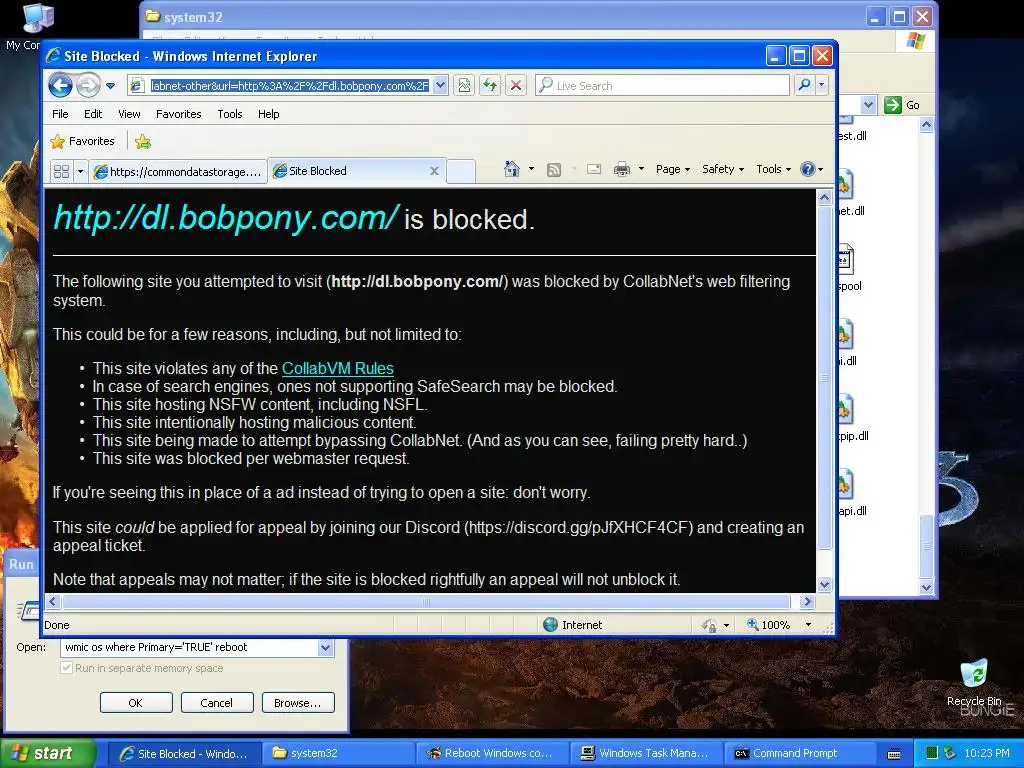Viewport: 1024px width, 768px height.
Task: Switch to Command Prompt taskbar button
Action: coord(800,753)
